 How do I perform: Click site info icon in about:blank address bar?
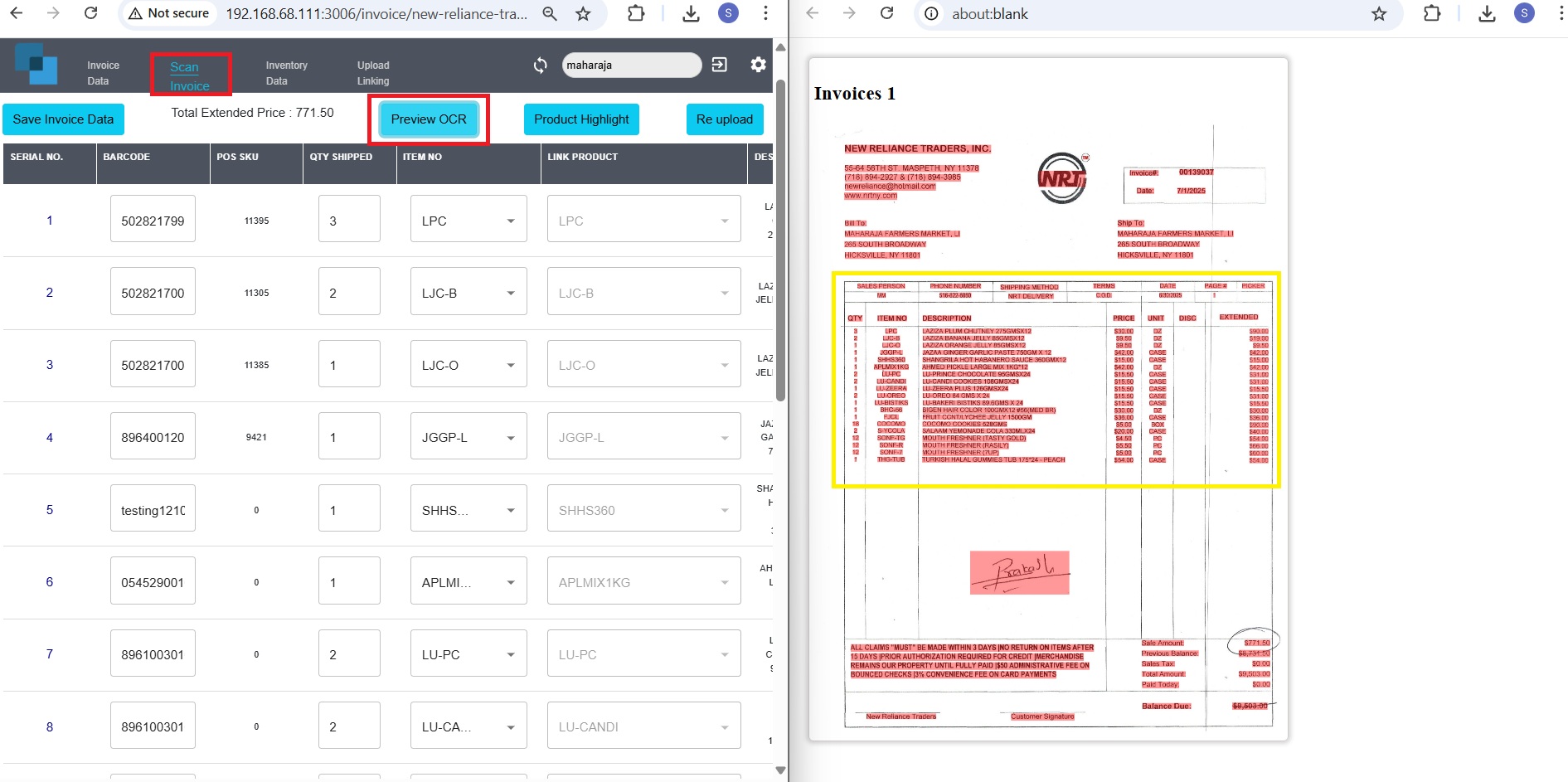[932, 13]
